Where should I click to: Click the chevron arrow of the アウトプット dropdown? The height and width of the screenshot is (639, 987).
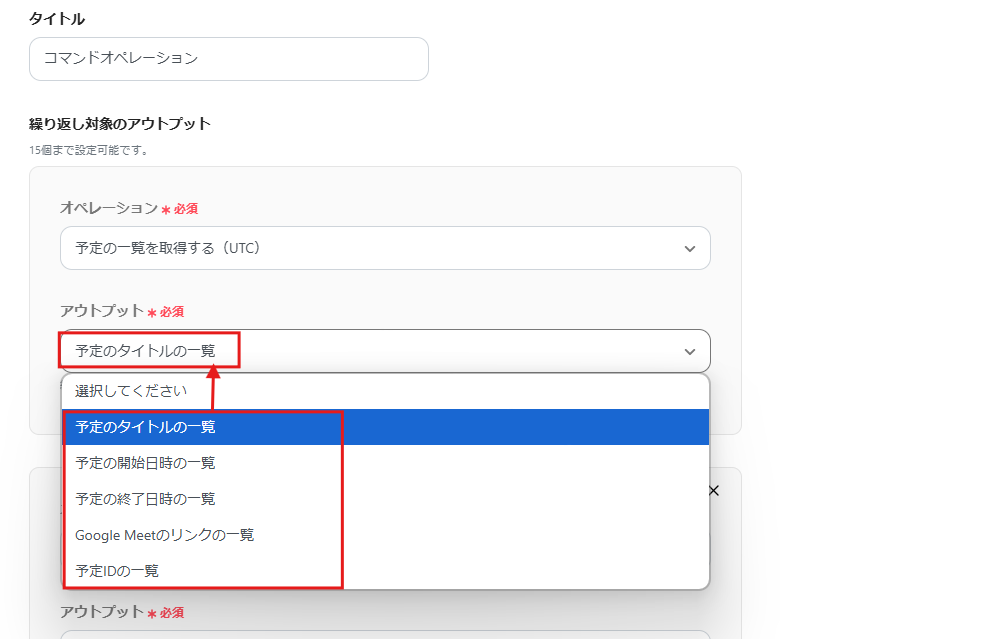tap(689, 351)
